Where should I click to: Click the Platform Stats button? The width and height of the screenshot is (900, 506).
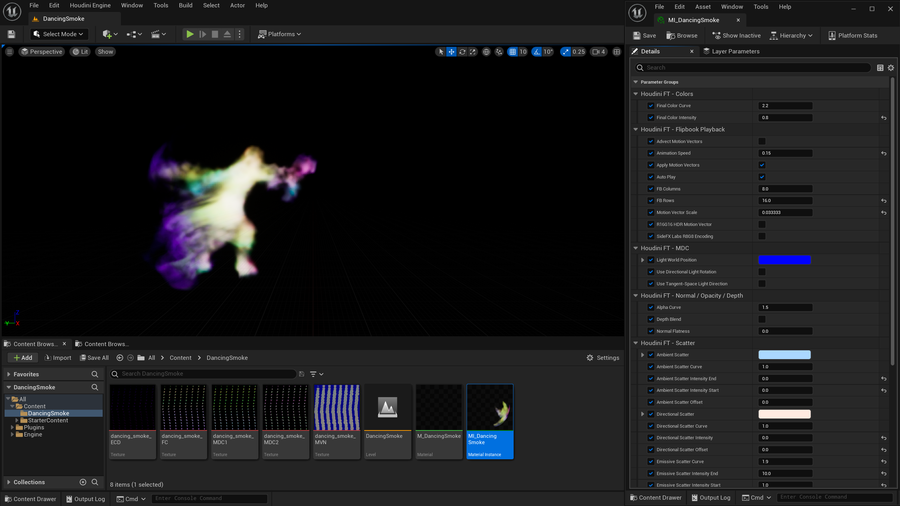[852, 35]
